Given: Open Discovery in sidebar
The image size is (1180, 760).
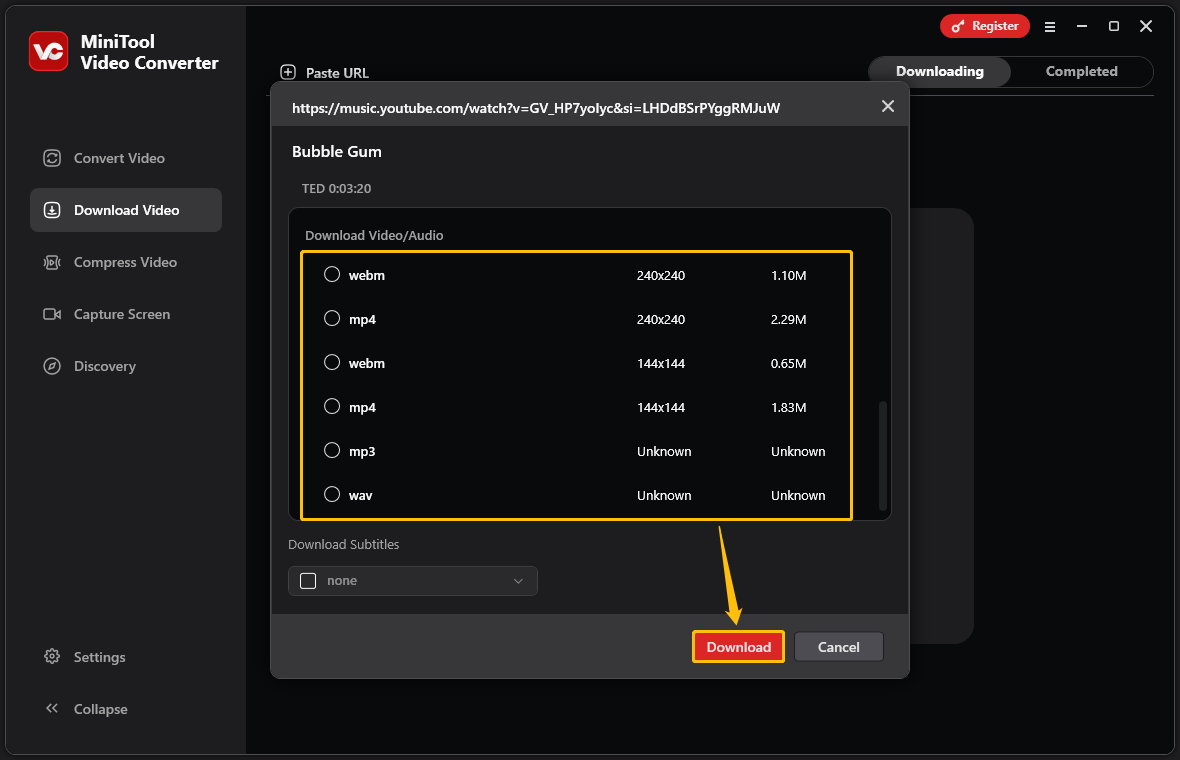Looking at the screenshot, I should pyautogui.click(x=126, y=366).
